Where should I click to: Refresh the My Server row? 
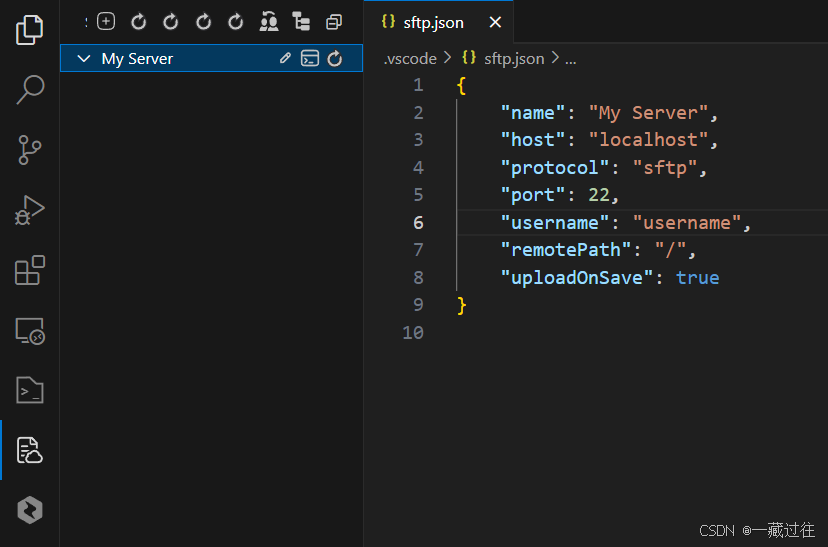coord(335,58)
